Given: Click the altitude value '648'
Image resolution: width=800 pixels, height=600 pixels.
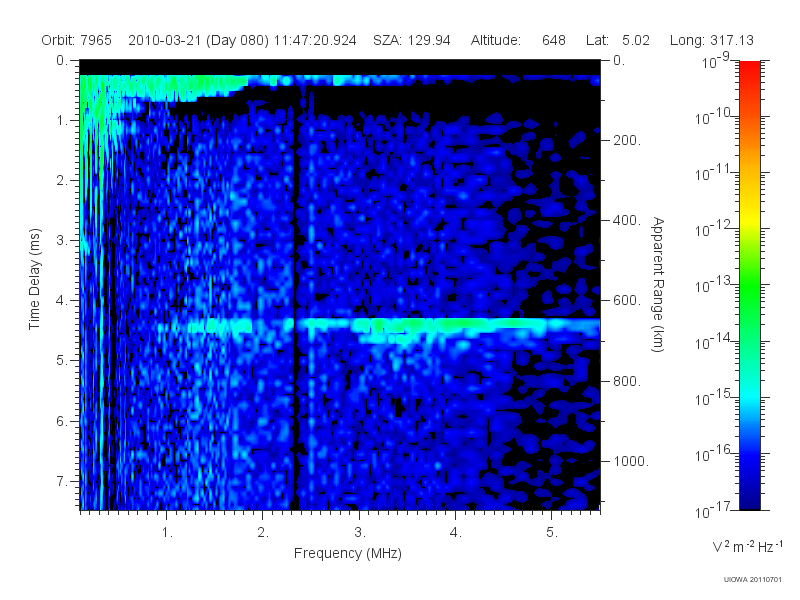Looking at the screenshot, I should (554, 40).
